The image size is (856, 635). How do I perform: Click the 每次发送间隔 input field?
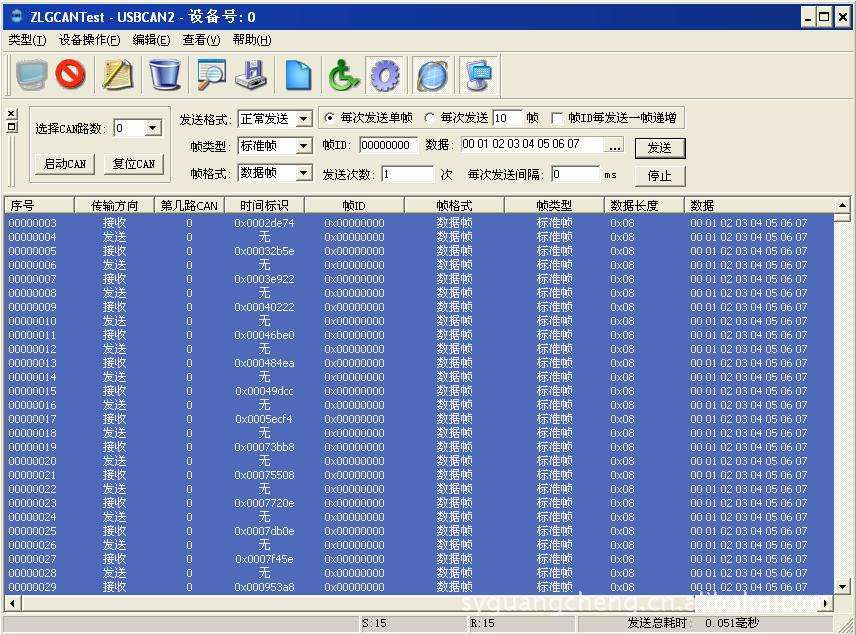(x=575, y=174)
